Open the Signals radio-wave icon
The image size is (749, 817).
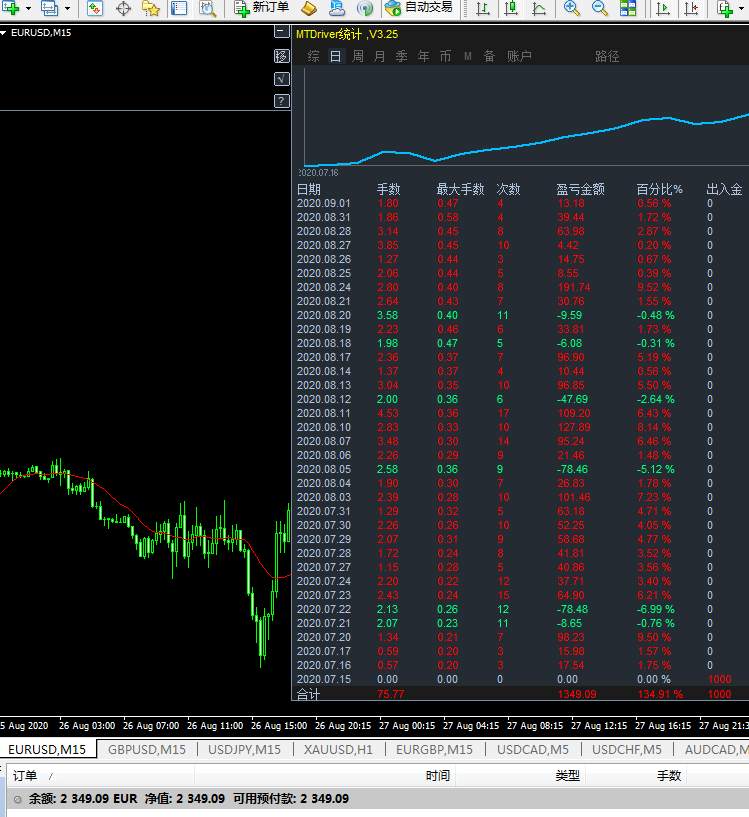(x=365, y=8)
